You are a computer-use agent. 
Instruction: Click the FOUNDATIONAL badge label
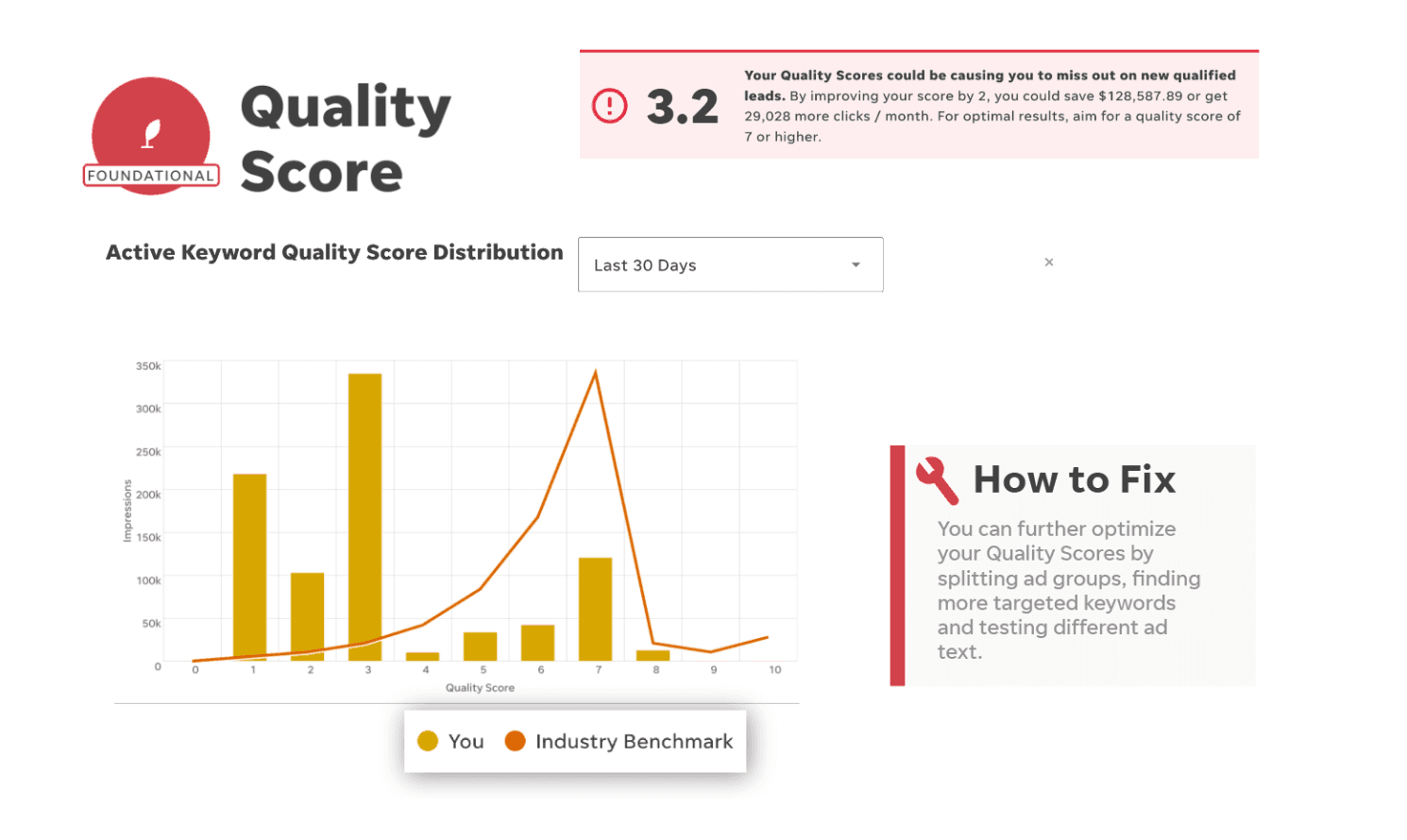pos(151,176)
